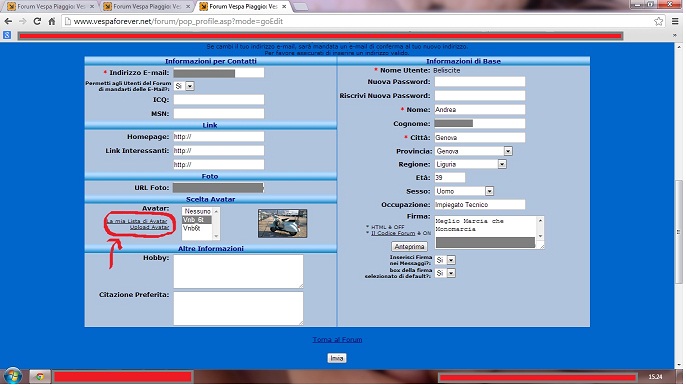Bookmark page with star icon
The image size is (686, 386).
658,21
